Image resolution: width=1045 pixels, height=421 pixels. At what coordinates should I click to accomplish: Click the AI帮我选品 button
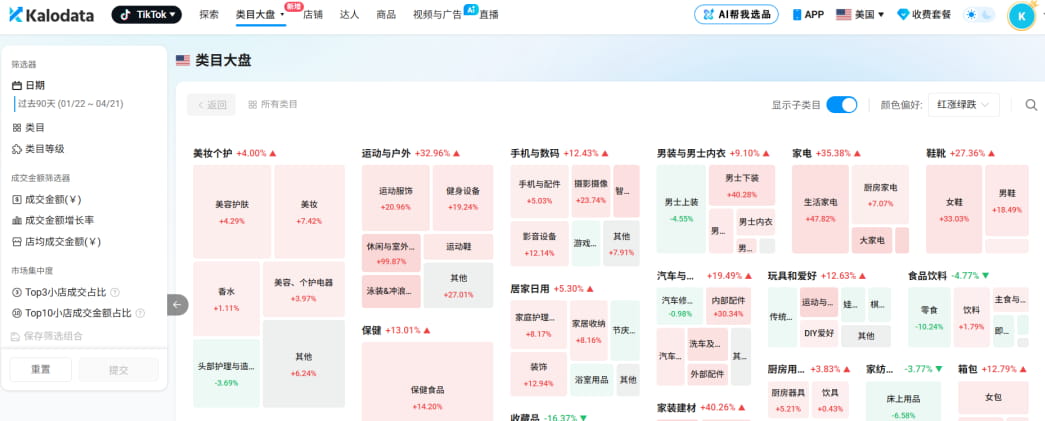point(736,14)
